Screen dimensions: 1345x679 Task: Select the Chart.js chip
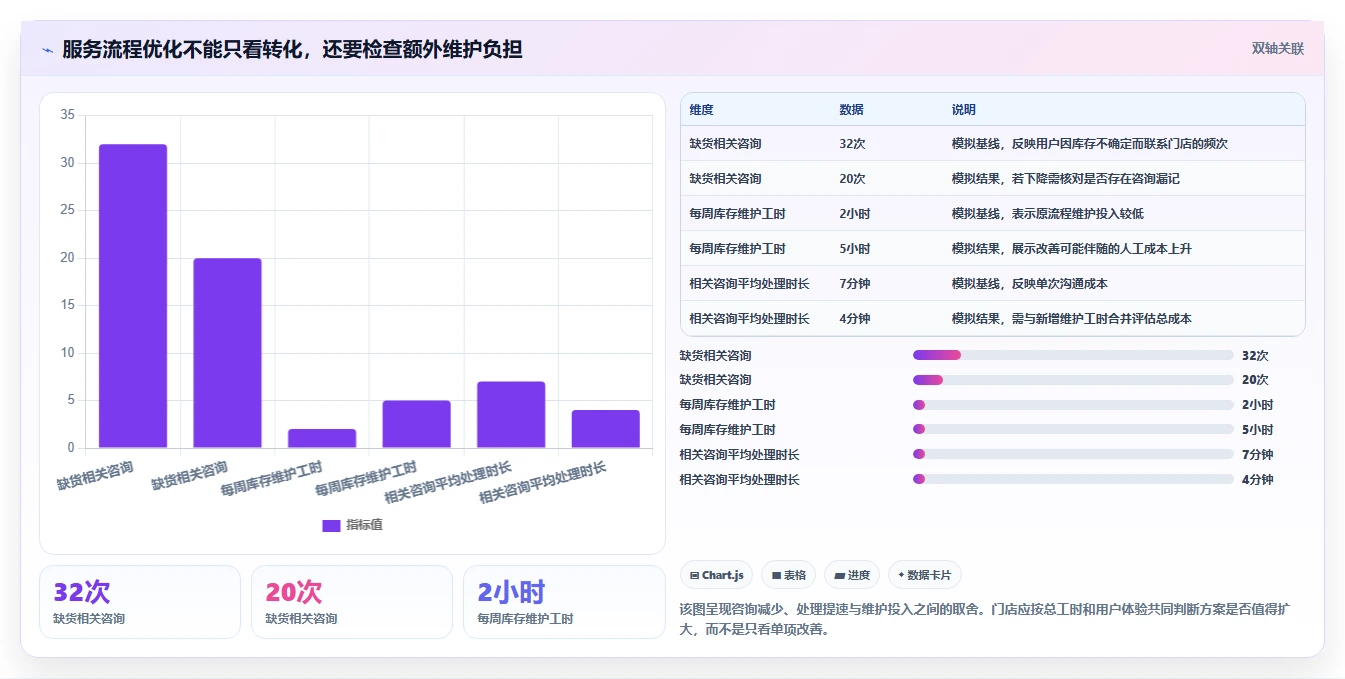click(x=717, y=575)
